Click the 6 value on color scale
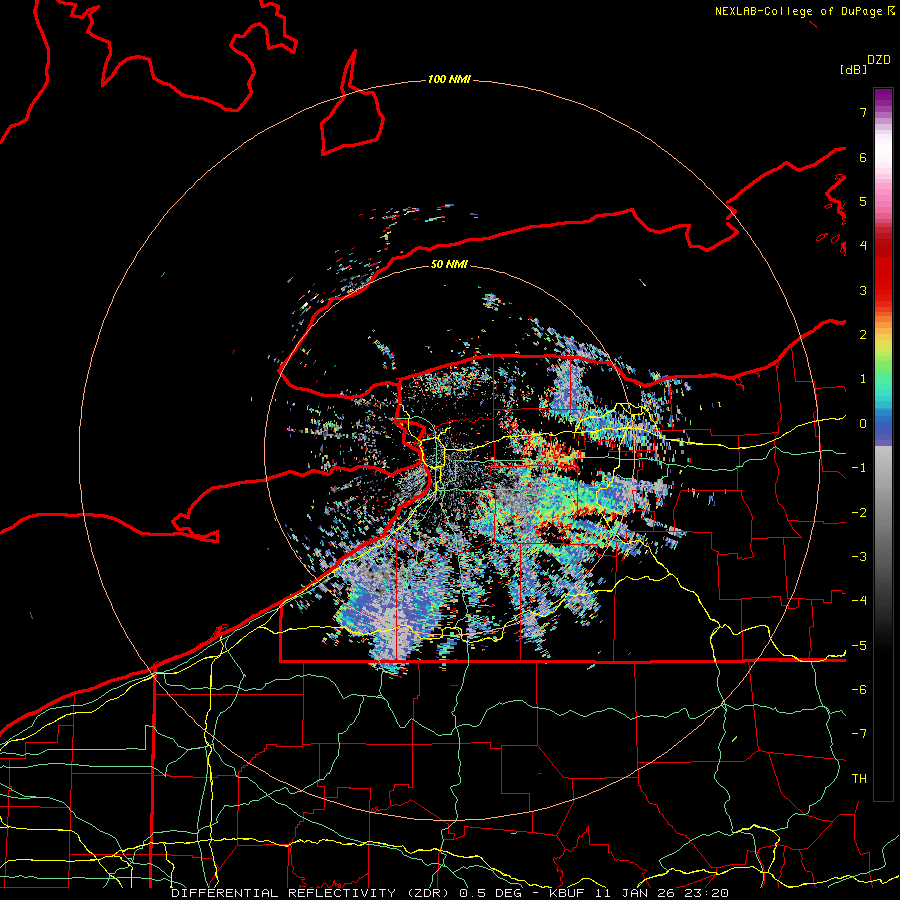 [863, 157]
